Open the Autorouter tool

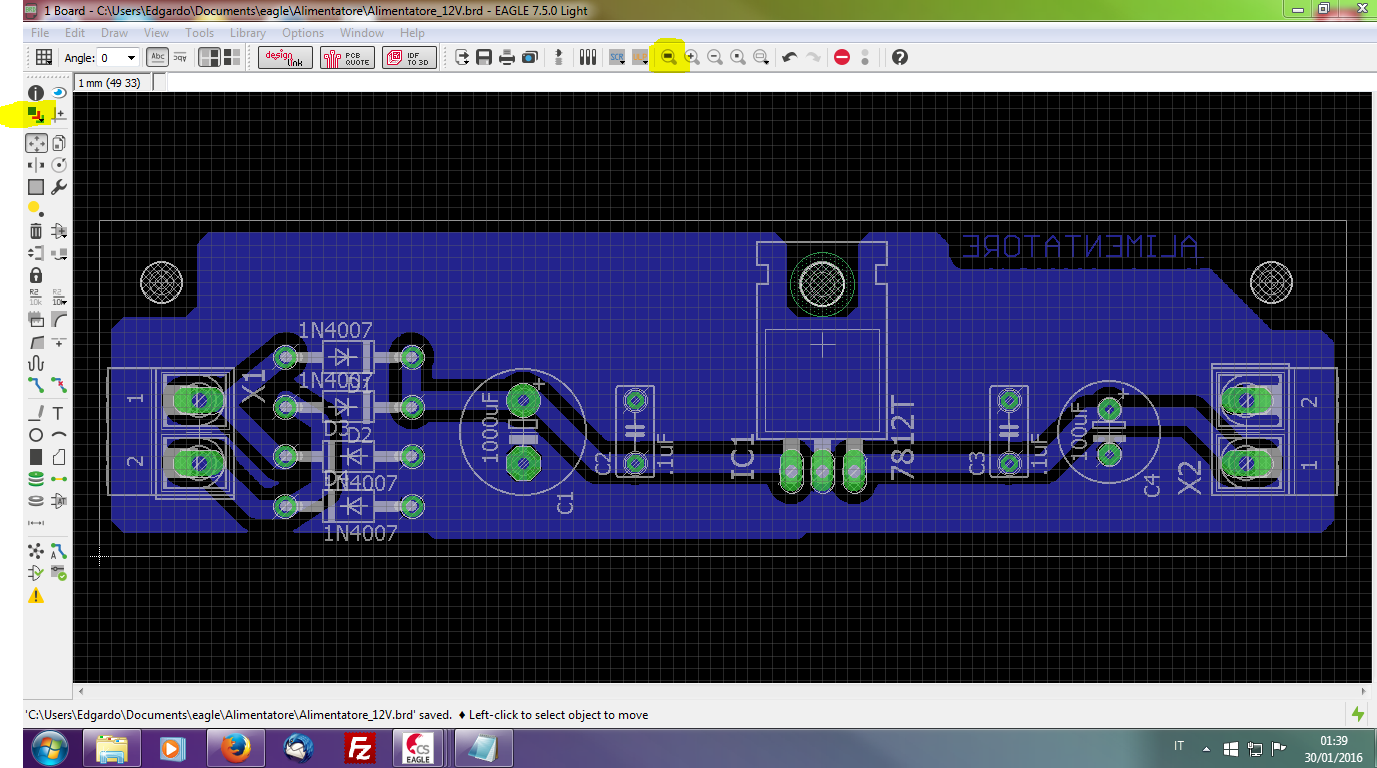(x=59, y=551)
